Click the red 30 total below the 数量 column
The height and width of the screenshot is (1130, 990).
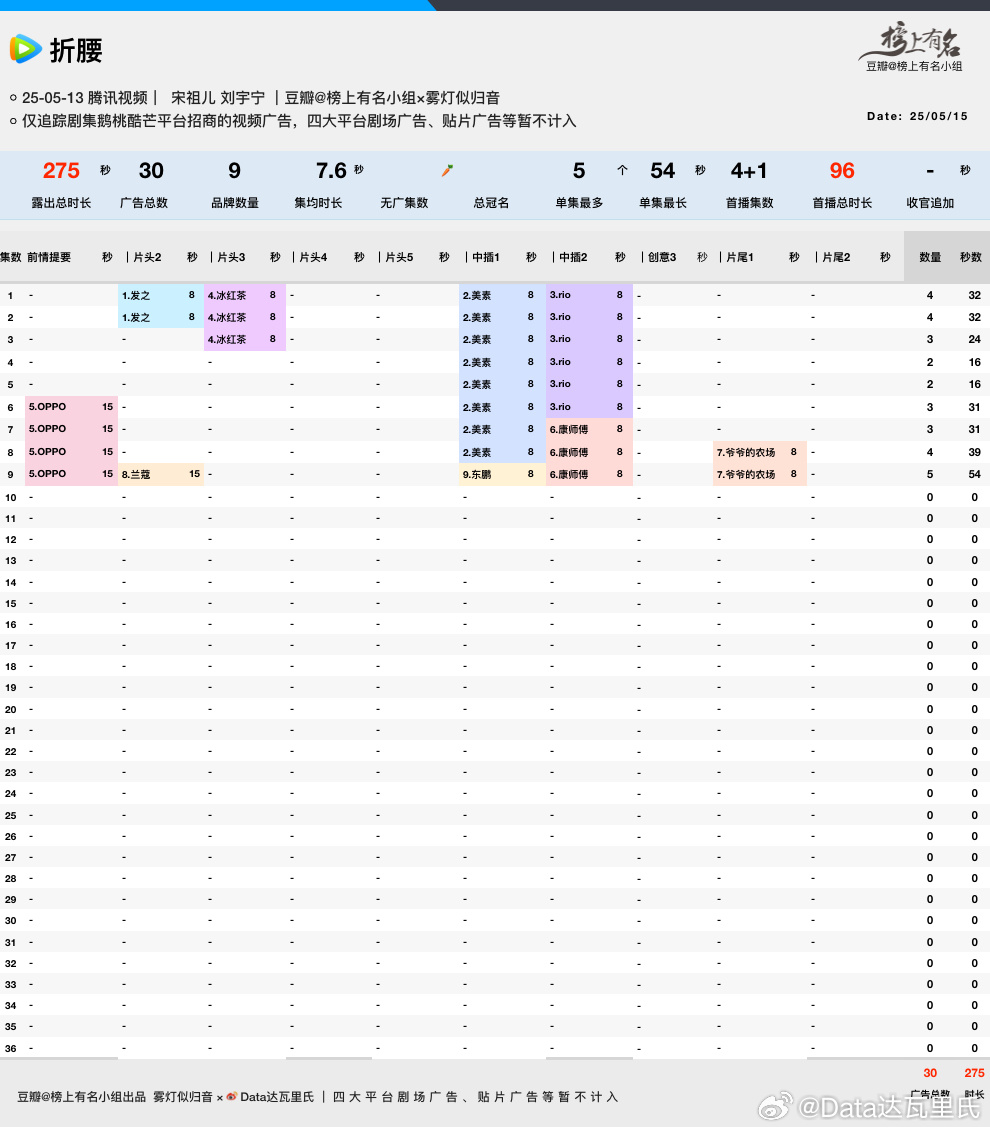(930, 1073)
